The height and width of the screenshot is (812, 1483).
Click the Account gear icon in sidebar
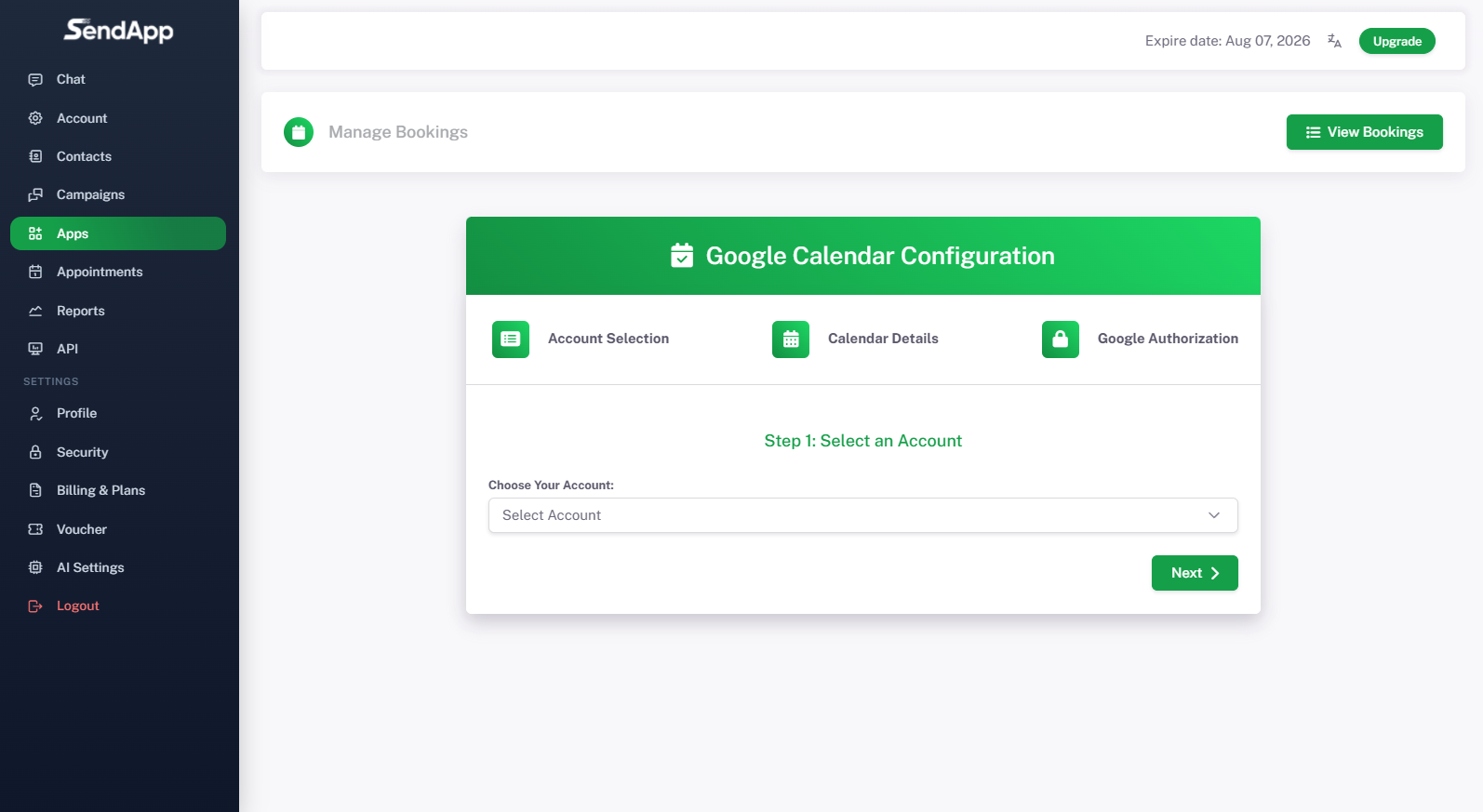(35, 118)
